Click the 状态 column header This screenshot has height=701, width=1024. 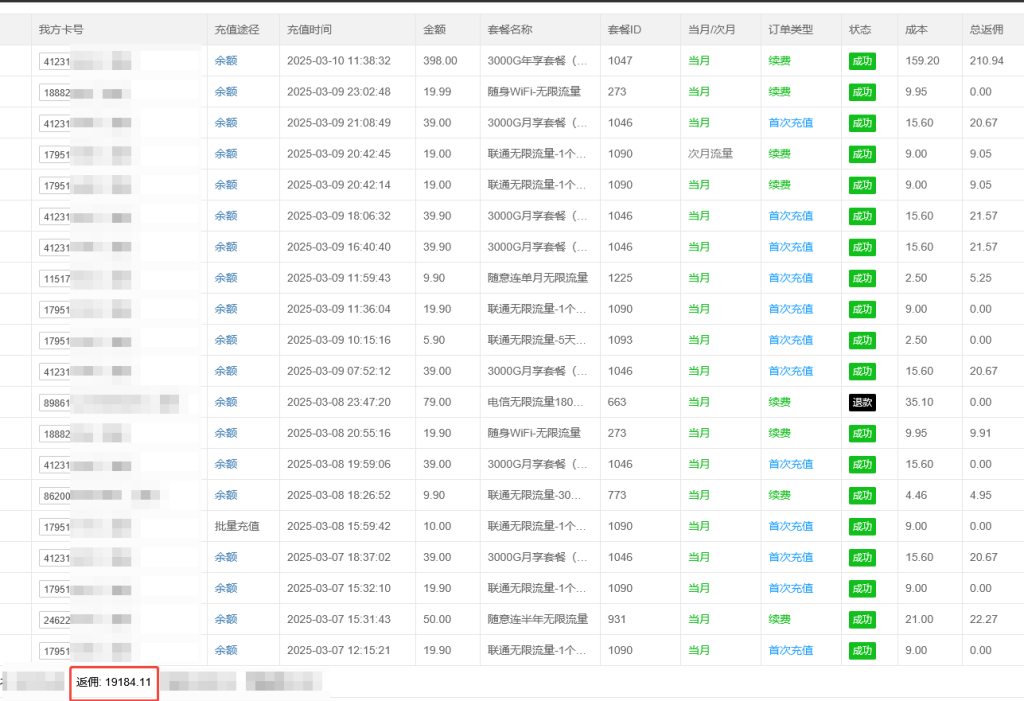tap(860, 29)
